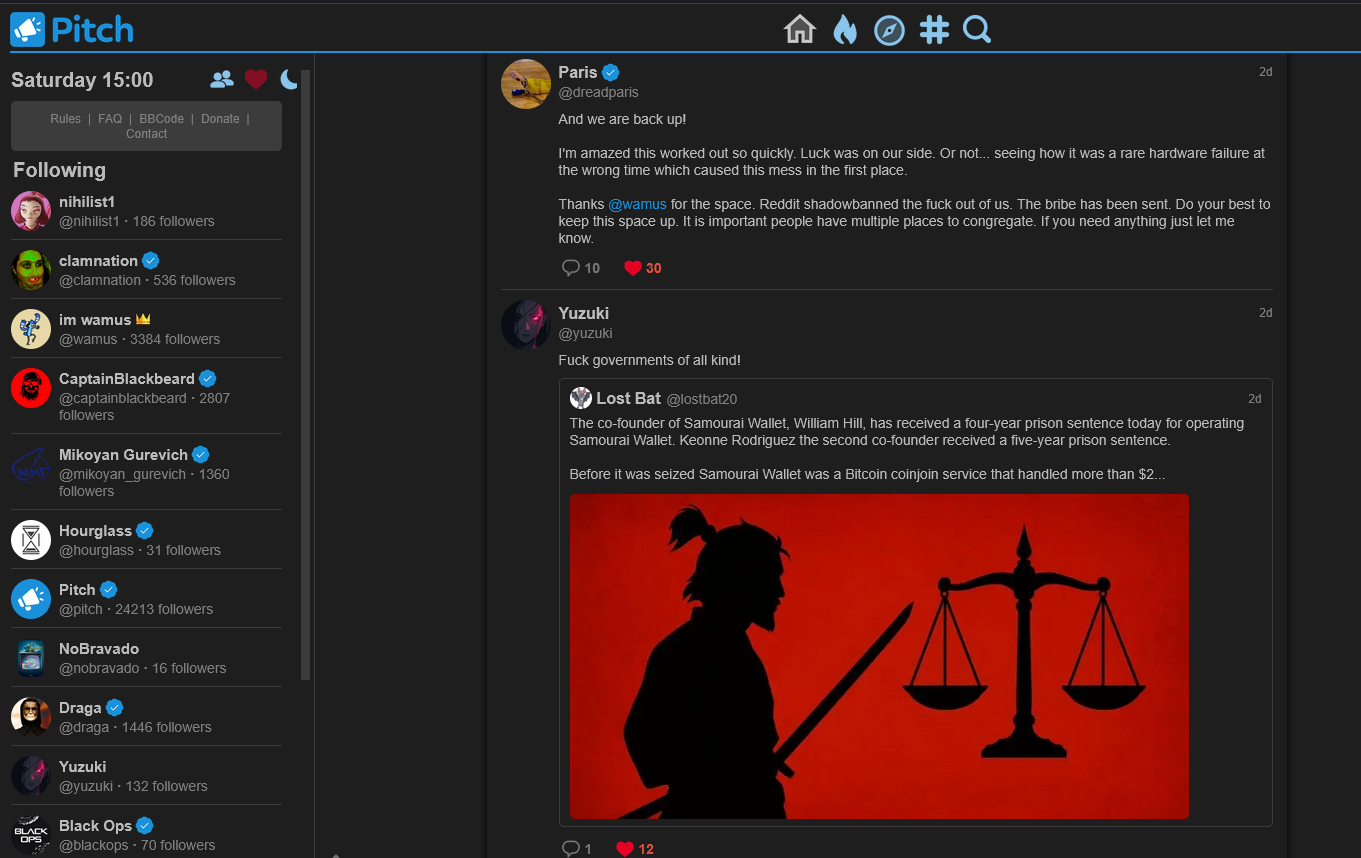Click the magnifying glass search icon

[977, 30]
